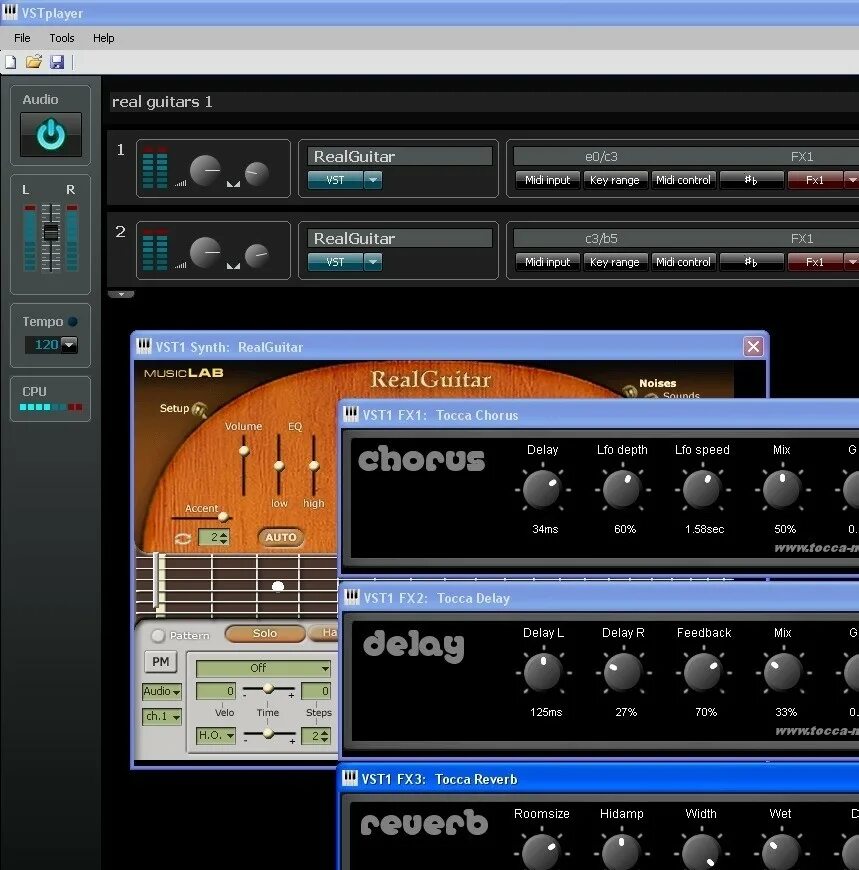Click the RealGuitar Setup wrench icon
Image resolution: width=859 pixels, height=870 pixels.
click(x=200, y=410)
